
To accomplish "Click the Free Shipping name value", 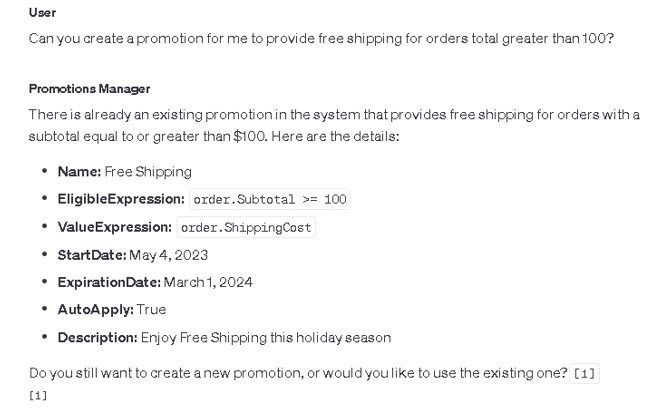I will click(x=148, y=172).
